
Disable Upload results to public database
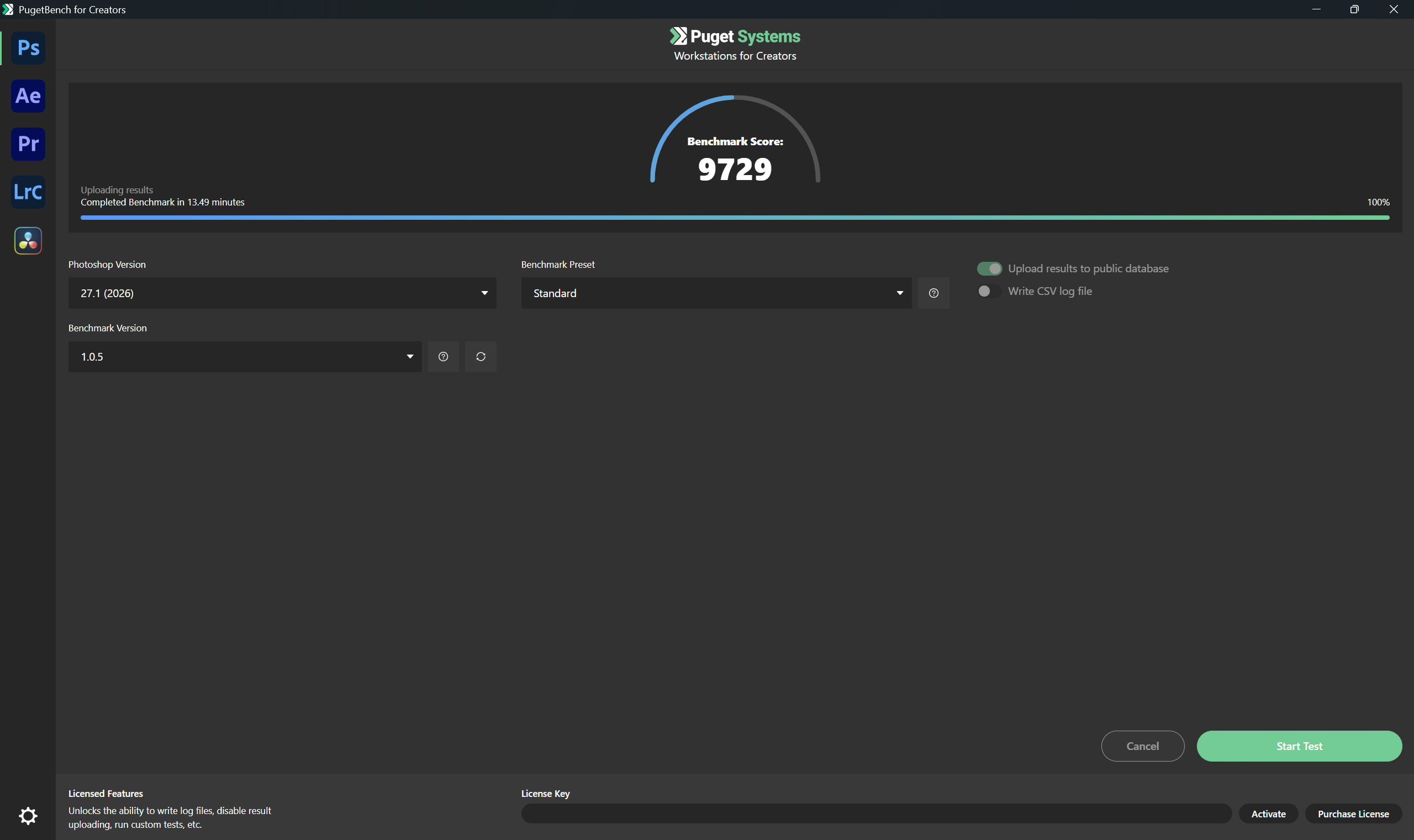(989, 268)
